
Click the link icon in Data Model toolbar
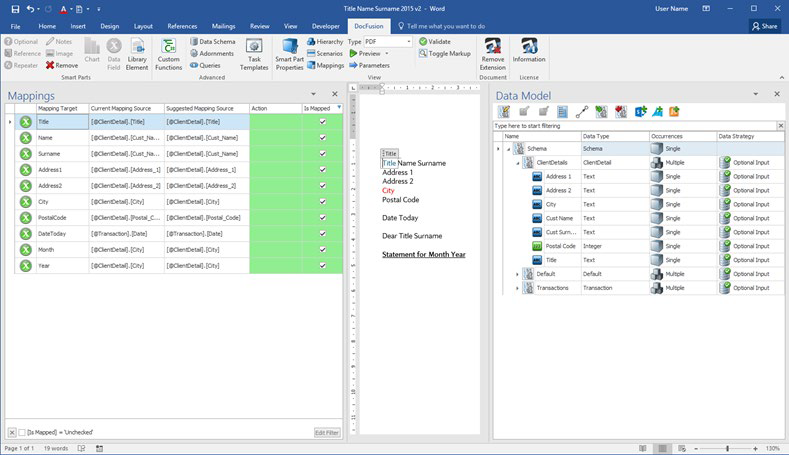[x=582, y=112]
